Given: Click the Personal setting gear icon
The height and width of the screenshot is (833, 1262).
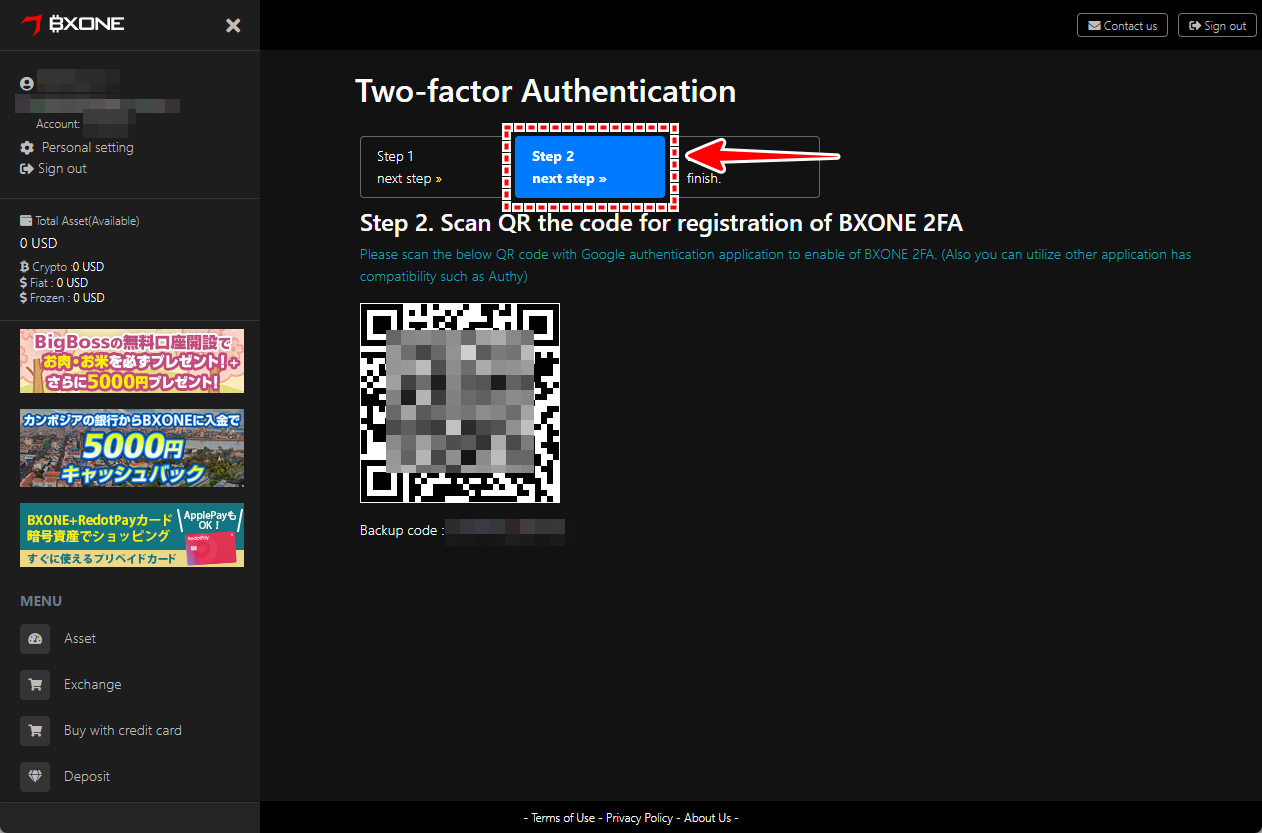Looking at the screenshot, I should [x=27, y=148].
